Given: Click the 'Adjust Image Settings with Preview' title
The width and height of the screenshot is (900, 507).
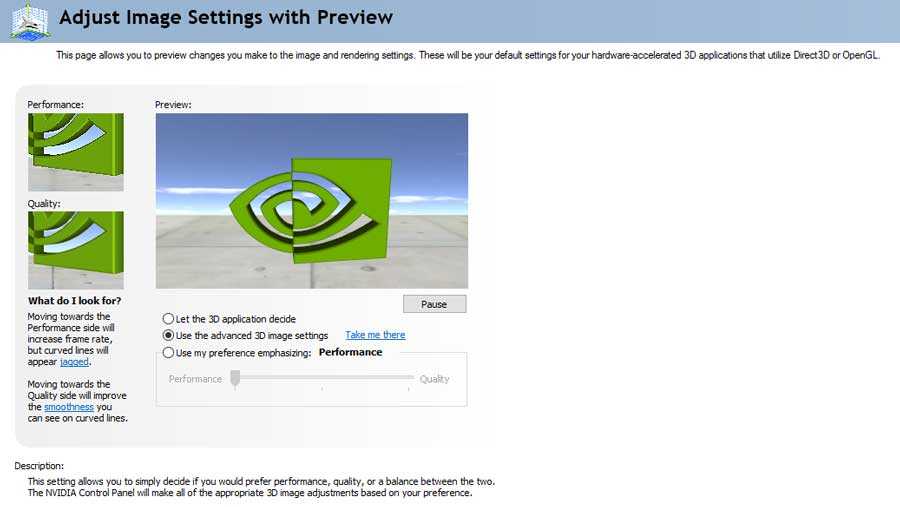Looking at the screenshot, I should [226, 17].
